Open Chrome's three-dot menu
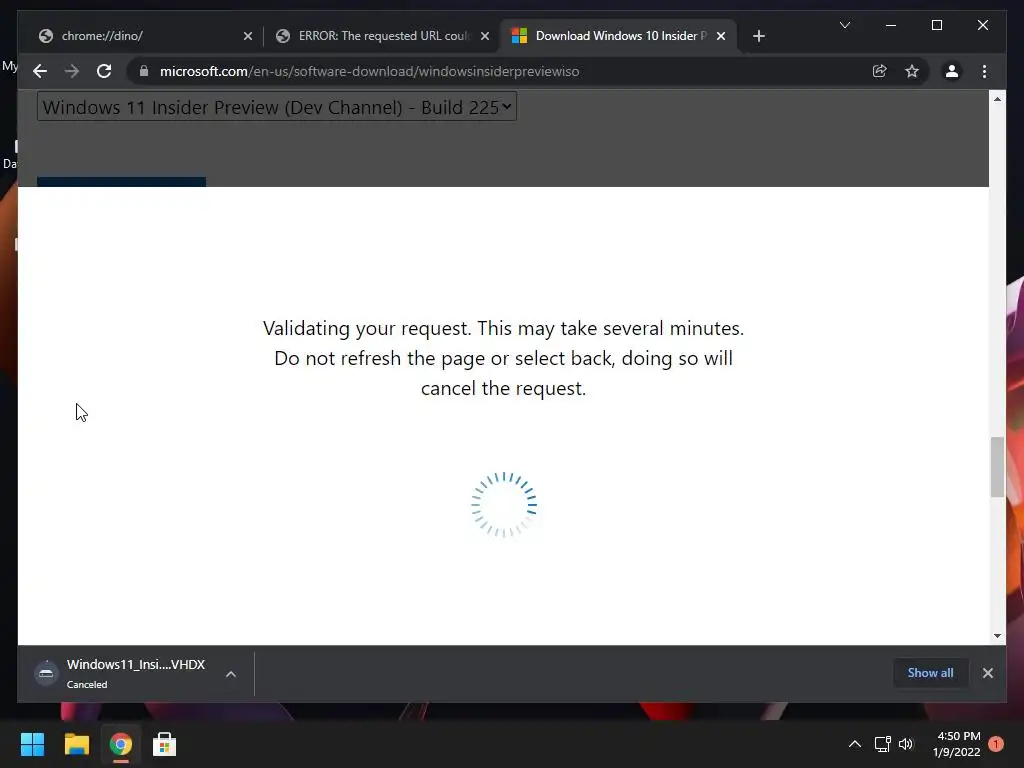Screen dimensions: 1024x768 [x=984, y=71]
